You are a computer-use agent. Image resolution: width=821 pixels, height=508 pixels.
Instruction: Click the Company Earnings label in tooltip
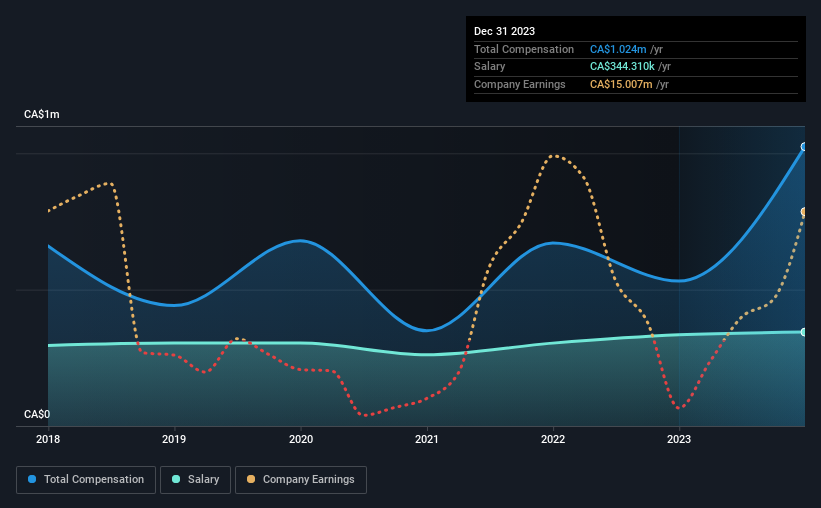pos(519,84)
